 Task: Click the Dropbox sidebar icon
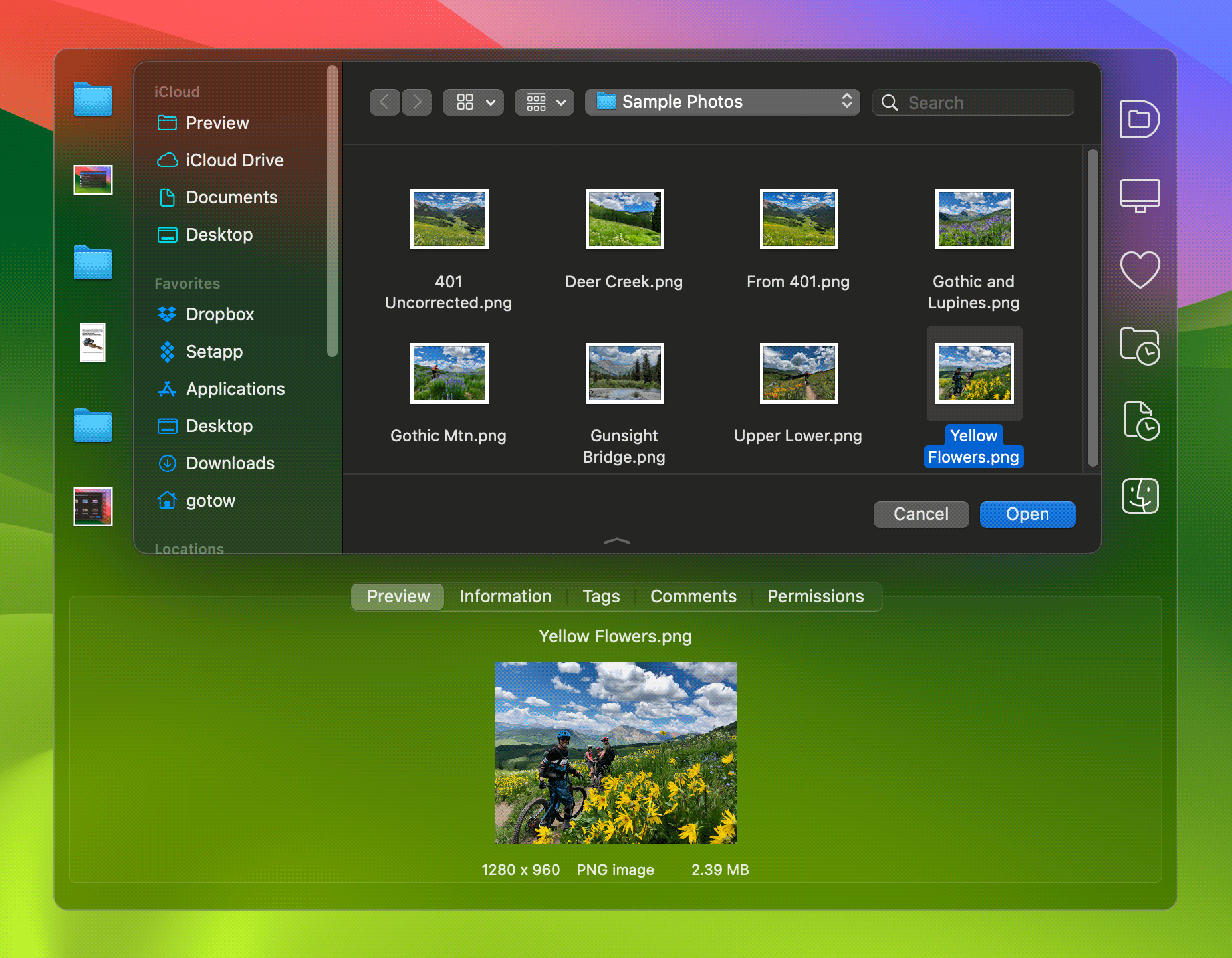167,314
